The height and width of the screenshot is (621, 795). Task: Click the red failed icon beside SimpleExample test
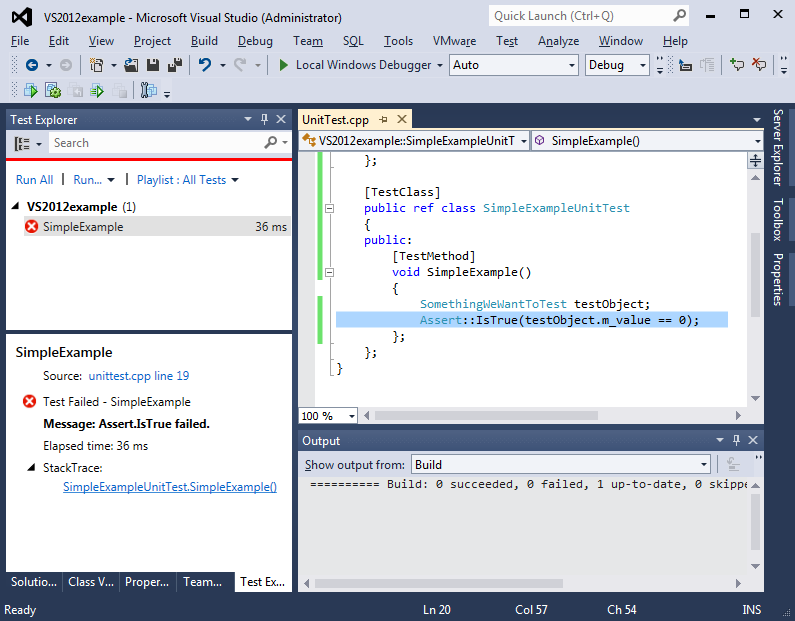point(31,227)
